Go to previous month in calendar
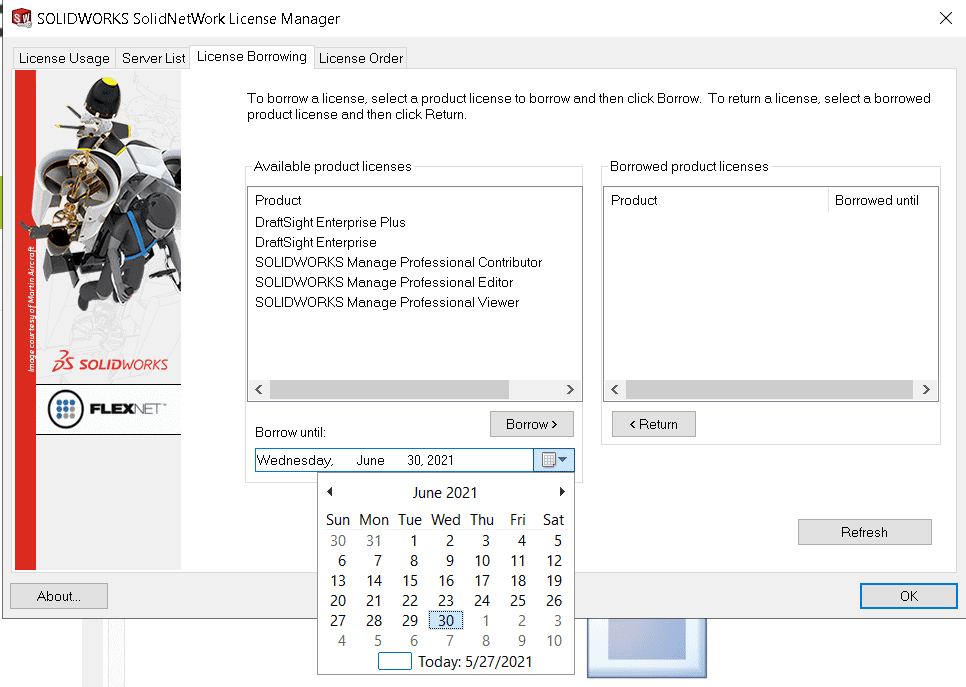The width and height of the screenshot is (966, 687). pyautogui.click(x=330, y=492)
